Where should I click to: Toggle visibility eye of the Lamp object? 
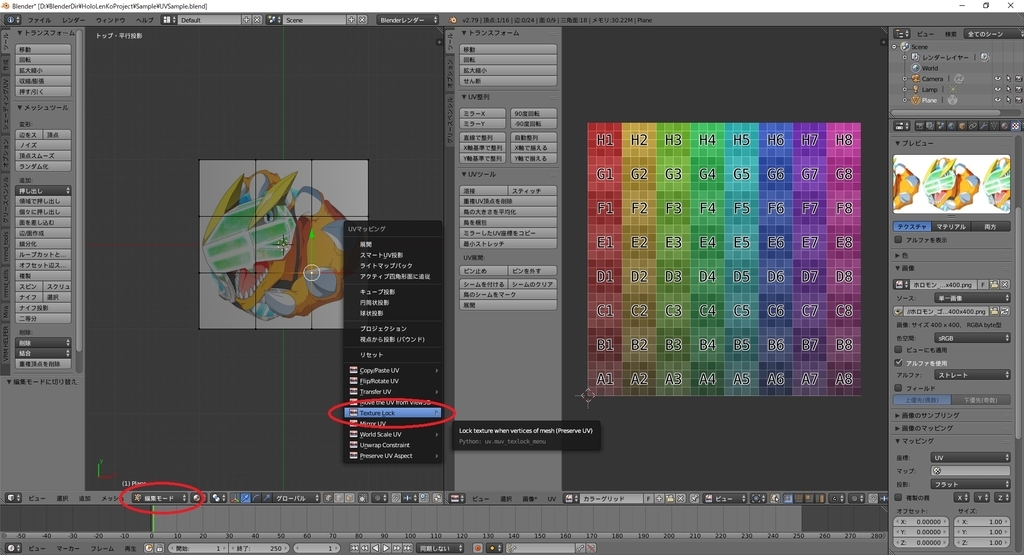pyautogui.click(x=997, y=89)
